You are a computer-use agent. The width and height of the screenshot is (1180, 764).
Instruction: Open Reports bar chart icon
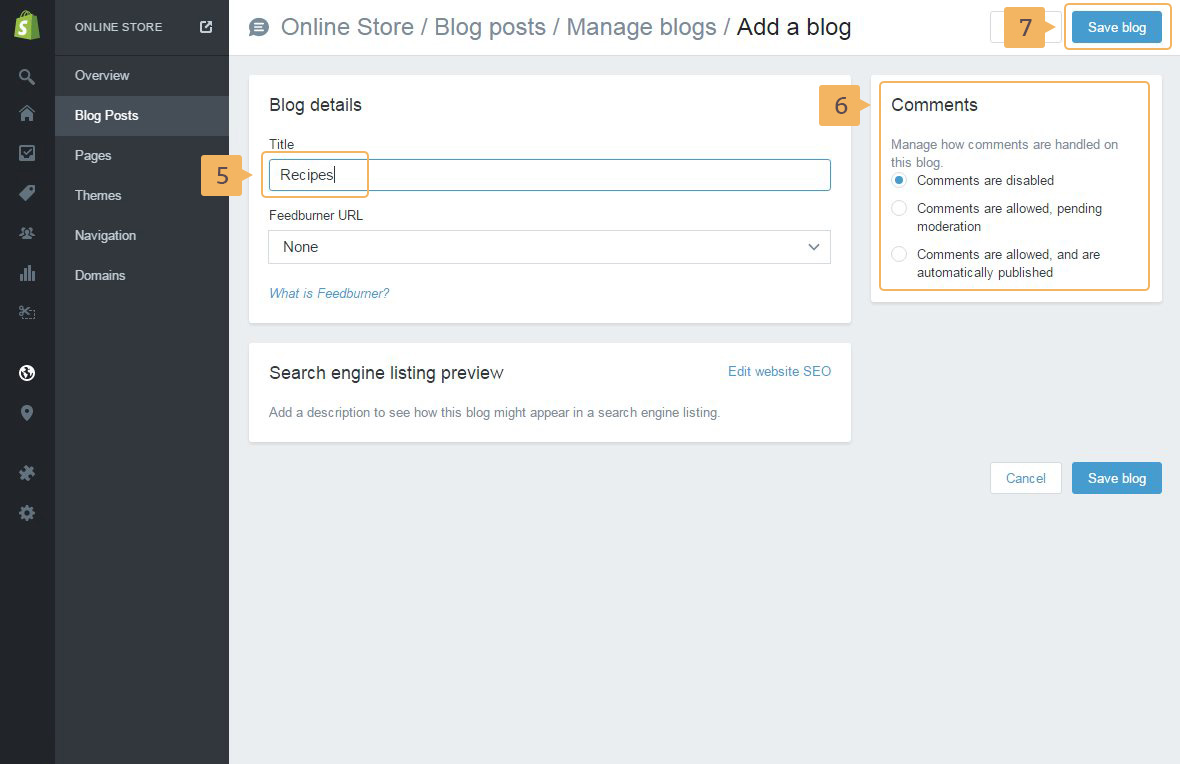(27, 273)
